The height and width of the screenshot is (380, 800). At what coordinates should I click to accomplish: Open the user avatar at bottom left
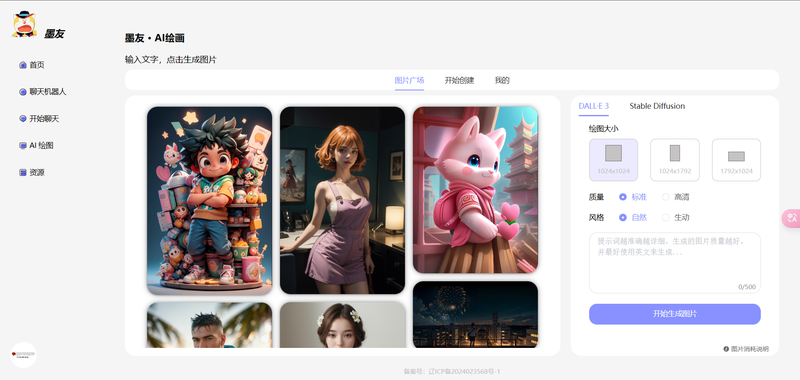point(23,355)
